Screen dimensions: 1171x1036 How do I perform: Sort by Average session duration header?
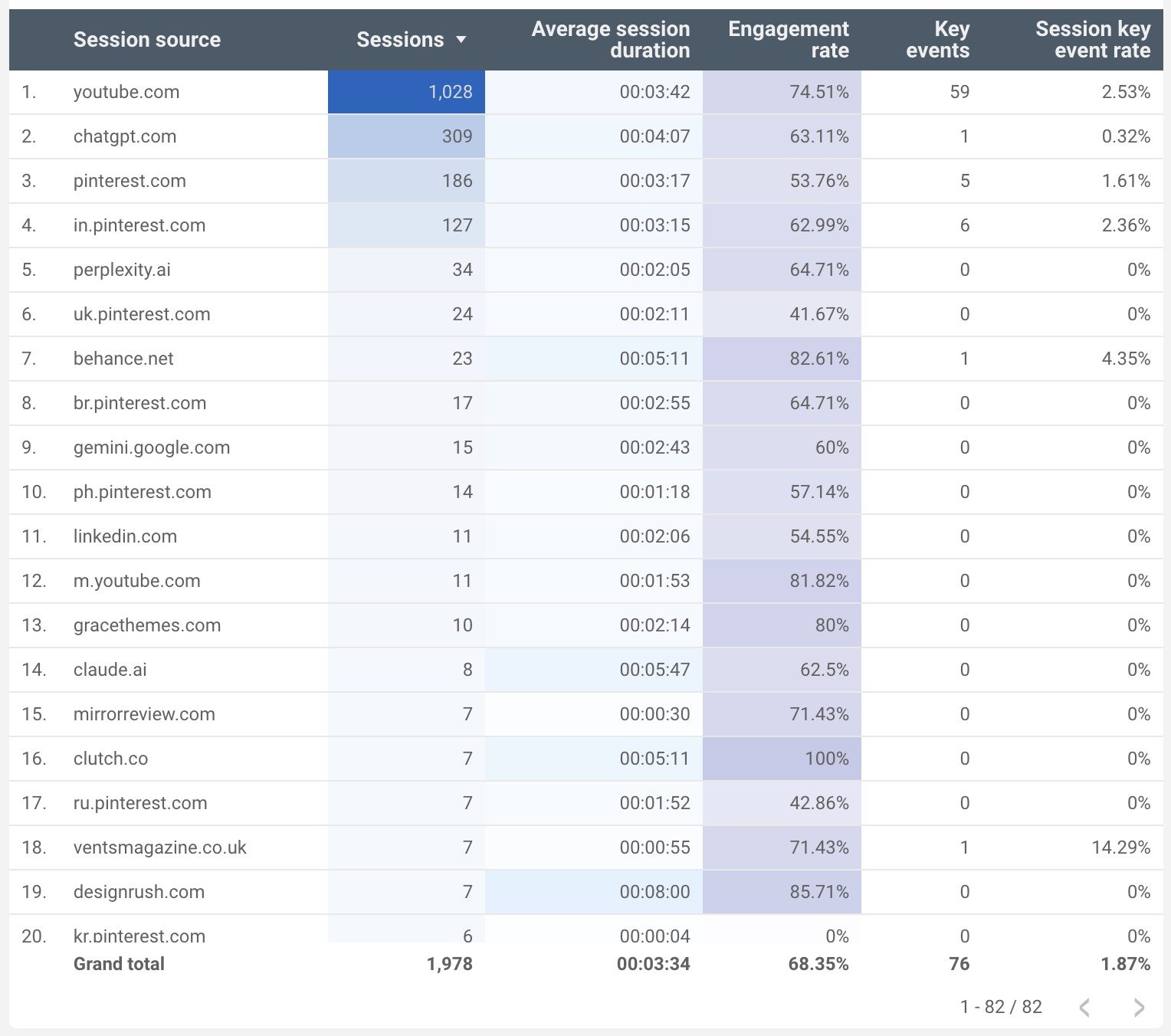610,40
